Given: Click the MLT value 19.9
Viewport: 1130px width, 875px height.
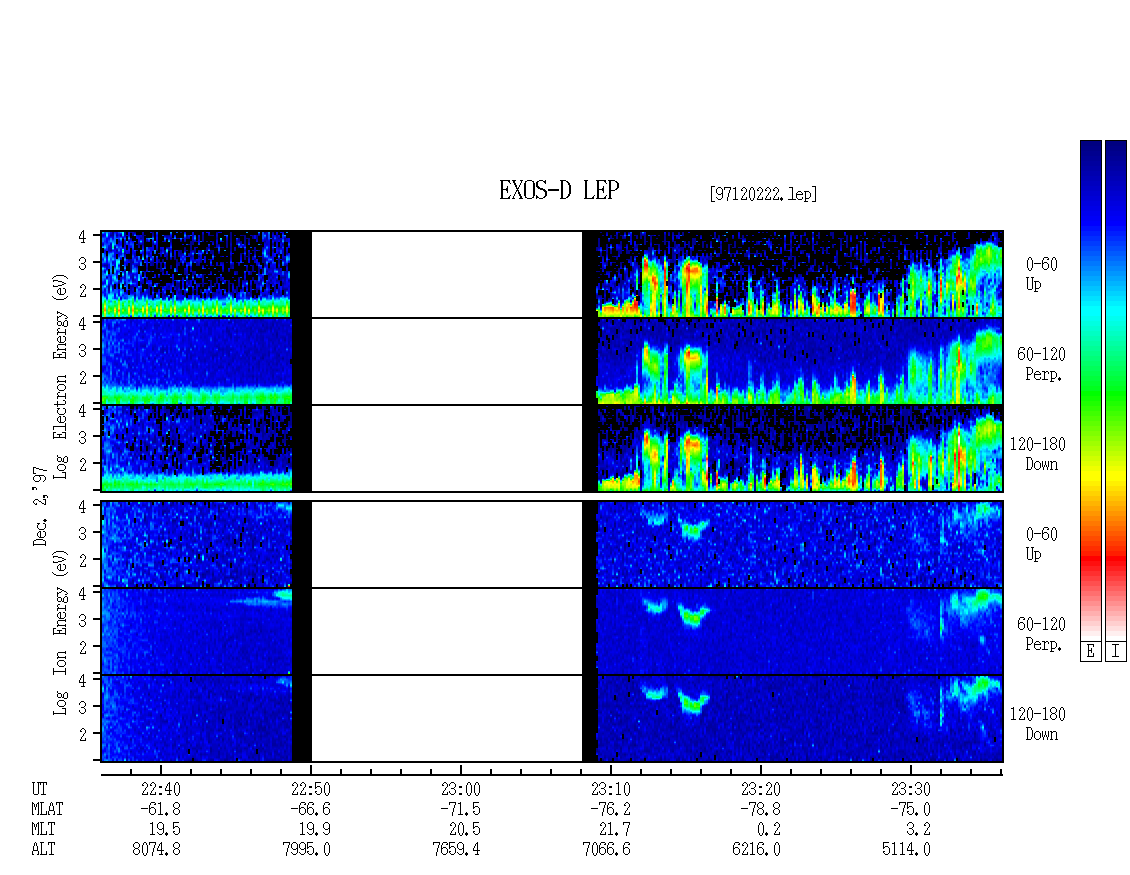Looking at the screenshot, I should click(315, 830).
